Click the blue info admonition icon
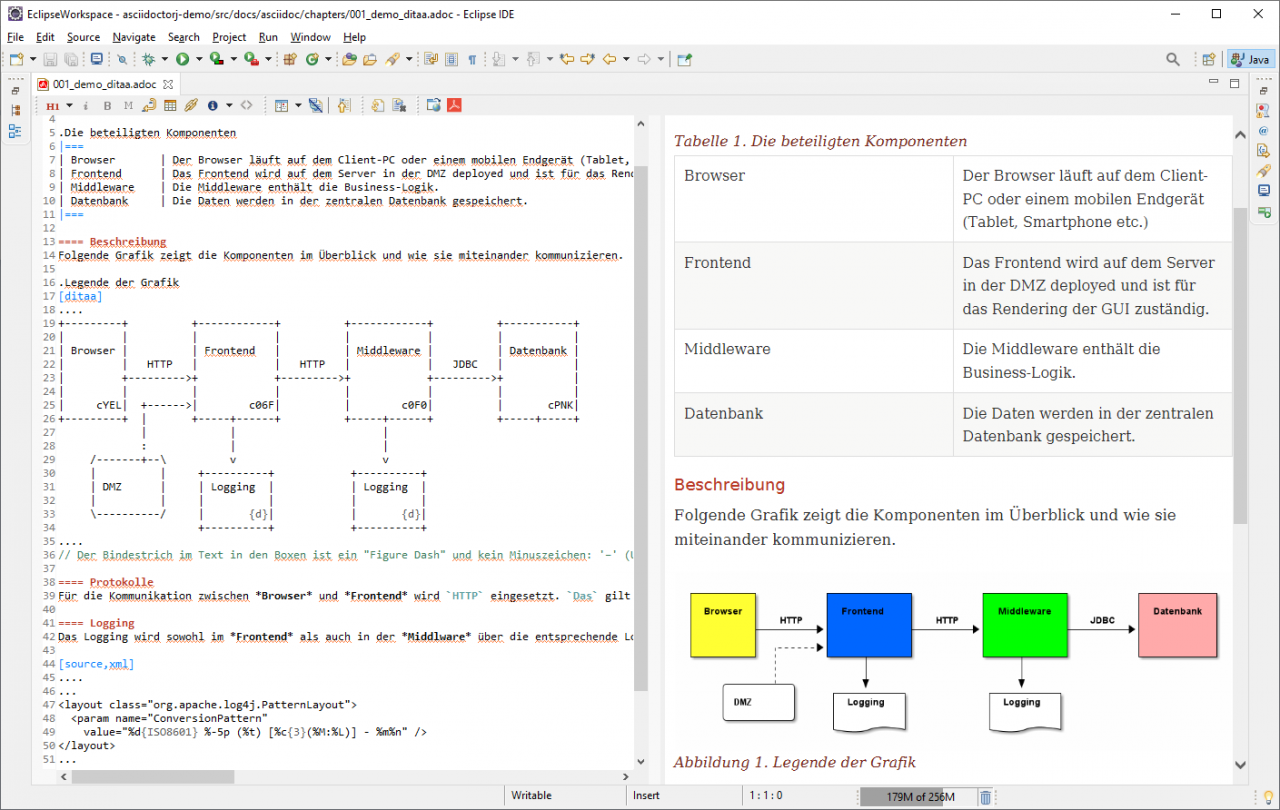1280x810 pixels. tap(213, 105)
